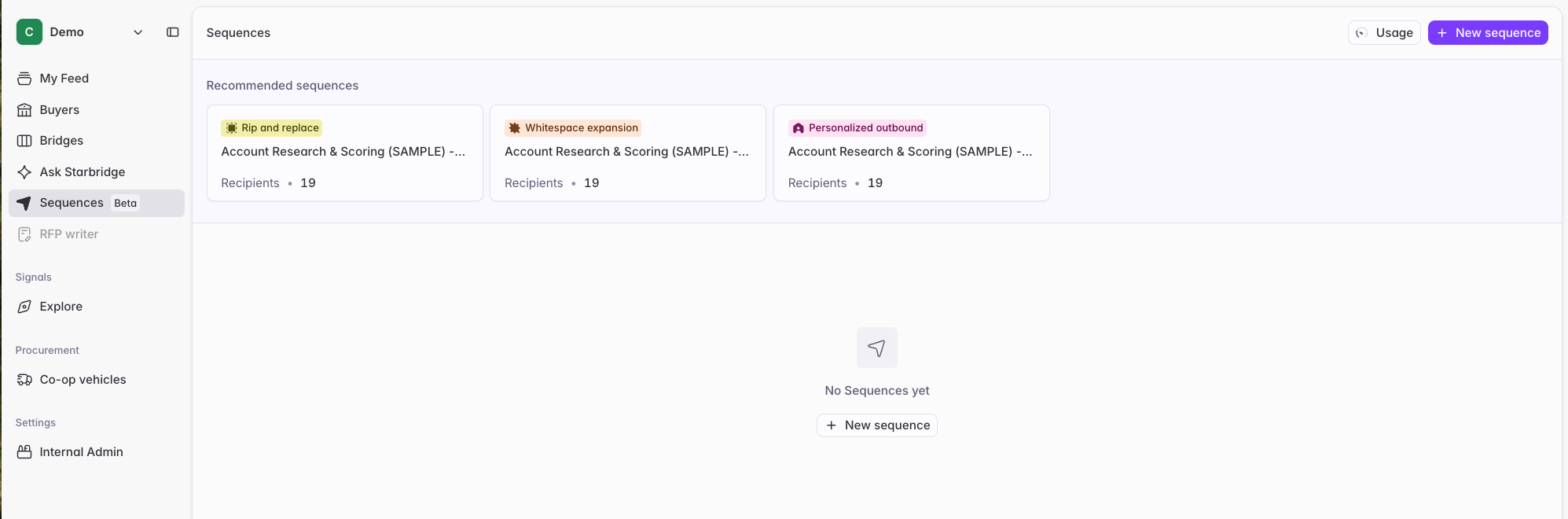Click the Whitespace expansion burst icon

pyautogui.click(x=515, y=128)
